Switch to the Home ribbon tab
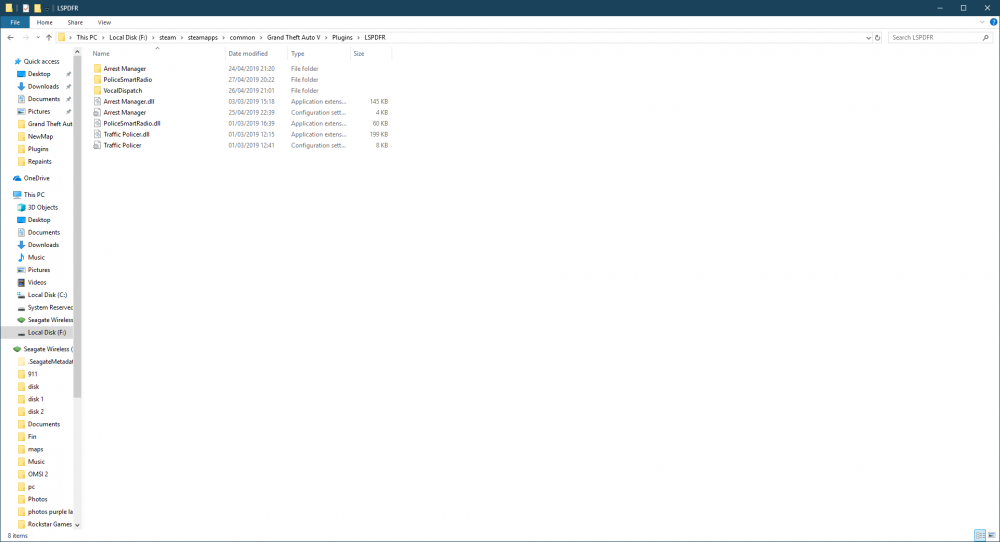This screenshot has width=1000, height=542. (x=45, y=22)
